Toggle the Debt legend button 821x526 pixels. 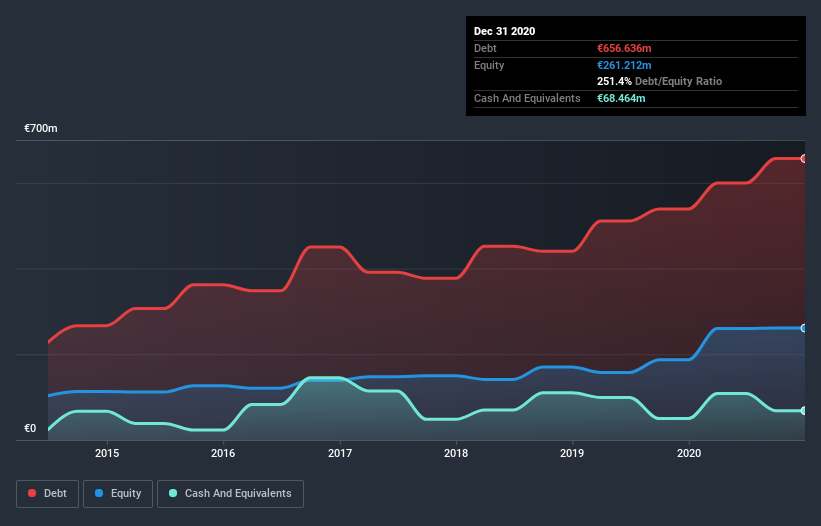coord(48,494)
